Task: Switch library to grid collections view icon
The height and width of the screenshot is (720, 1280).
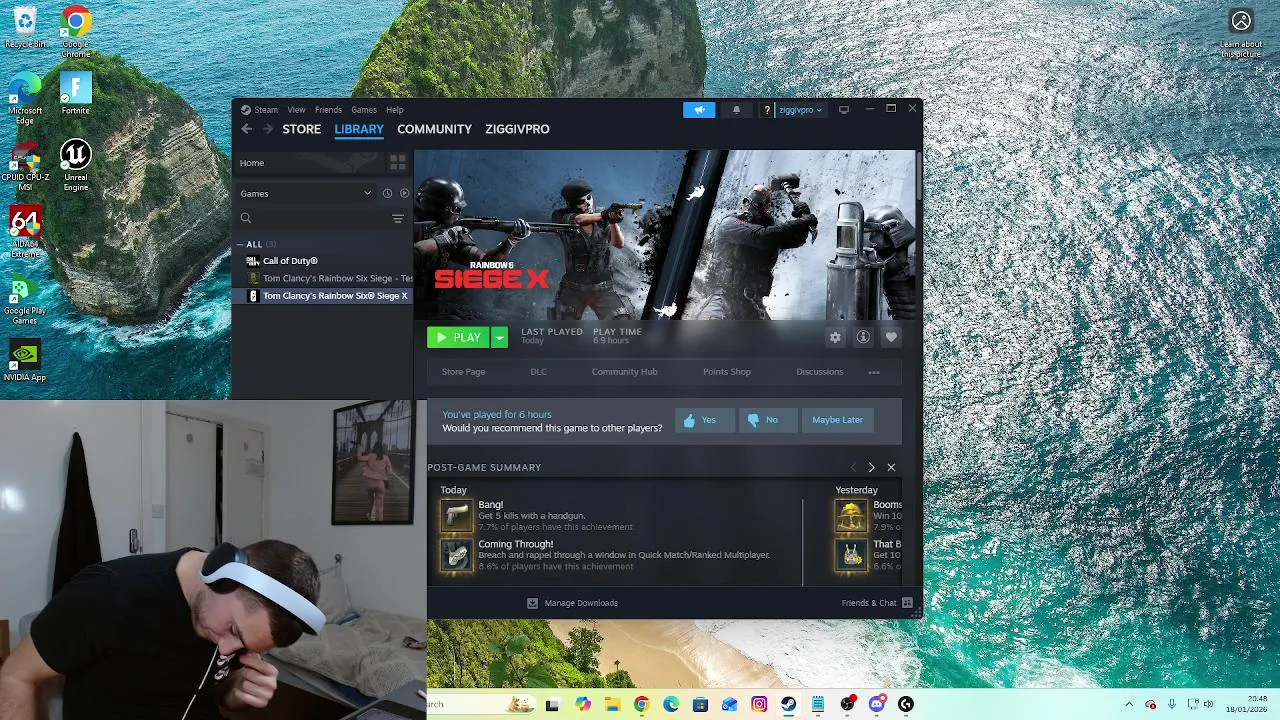Action: point(397,162)
